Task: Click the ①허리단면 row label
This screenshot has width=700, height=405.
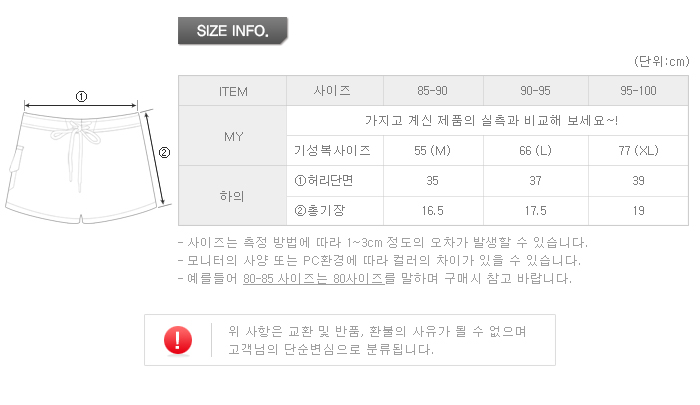Action: point(333,181)
